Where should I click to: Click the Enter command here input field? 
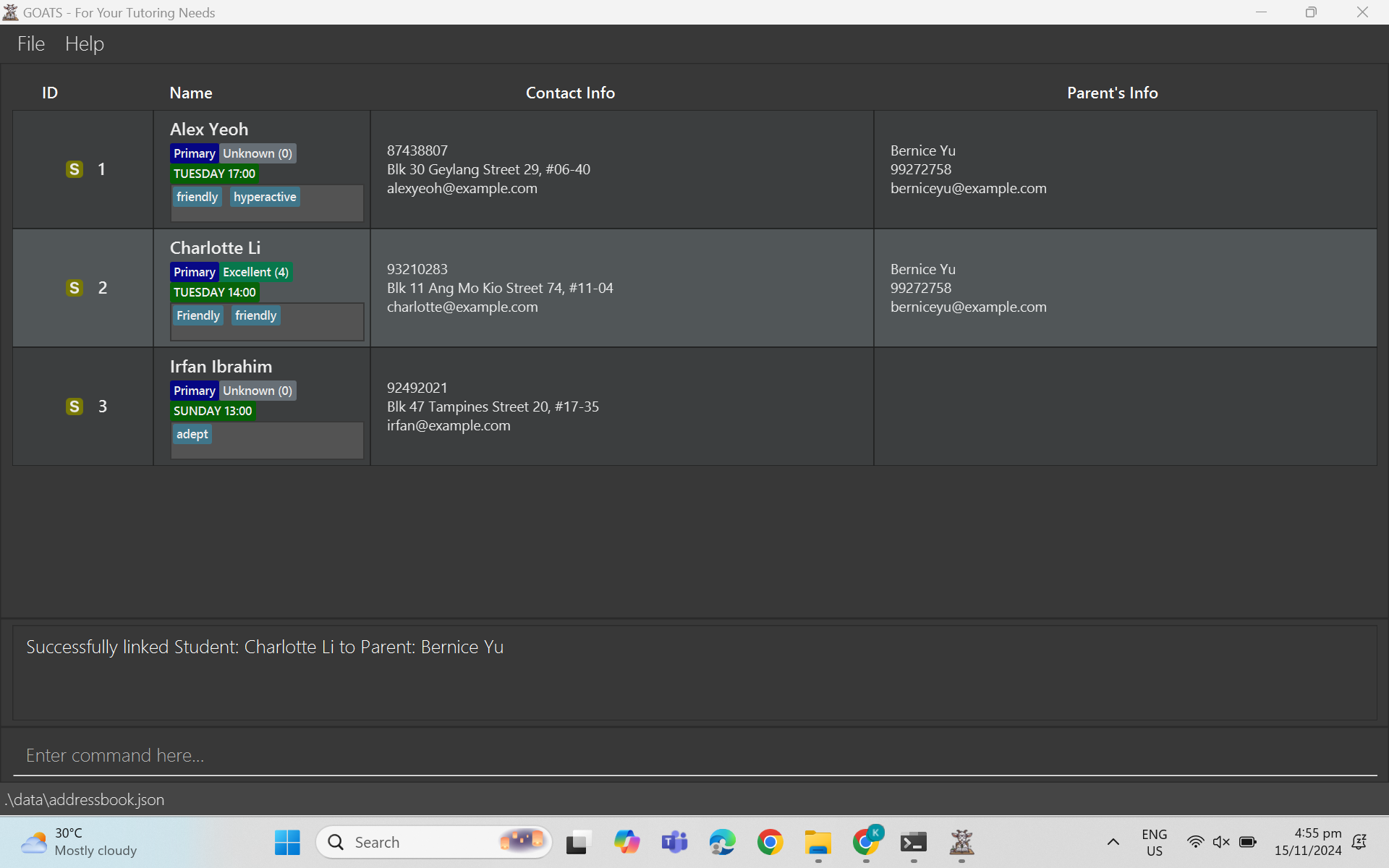694,755
